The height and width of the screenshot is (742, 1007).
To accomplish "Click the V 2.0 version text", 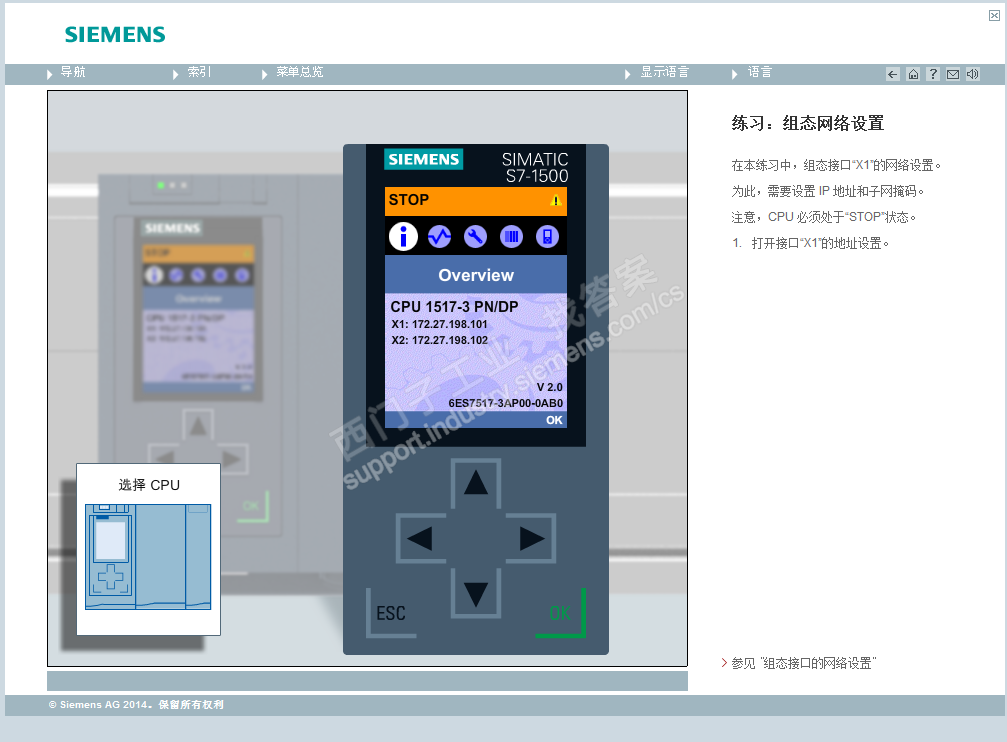I will [x=550, y=387].
